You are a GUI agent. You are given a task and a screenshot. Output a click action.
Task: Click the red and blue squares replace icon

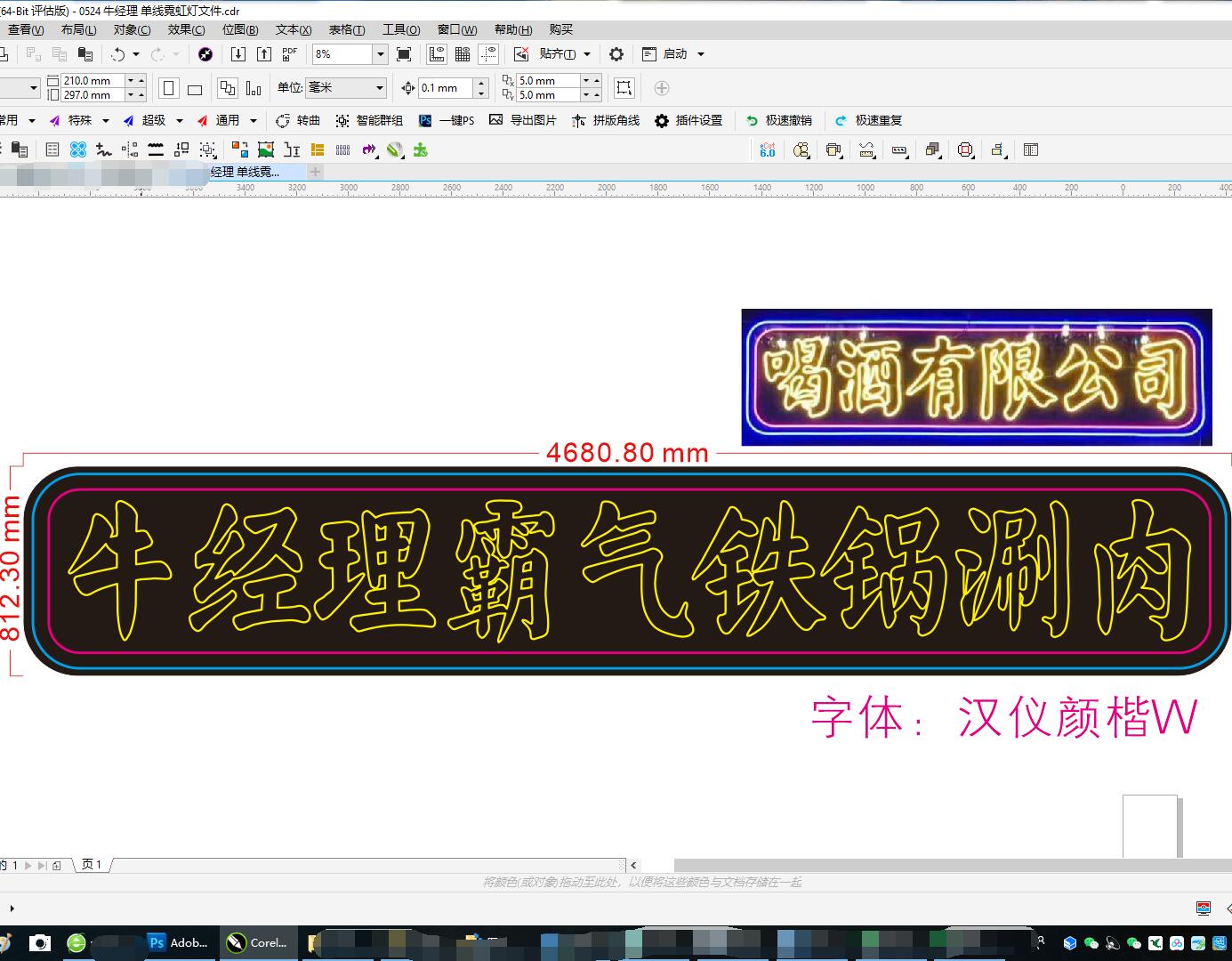(x=239, y=149)
